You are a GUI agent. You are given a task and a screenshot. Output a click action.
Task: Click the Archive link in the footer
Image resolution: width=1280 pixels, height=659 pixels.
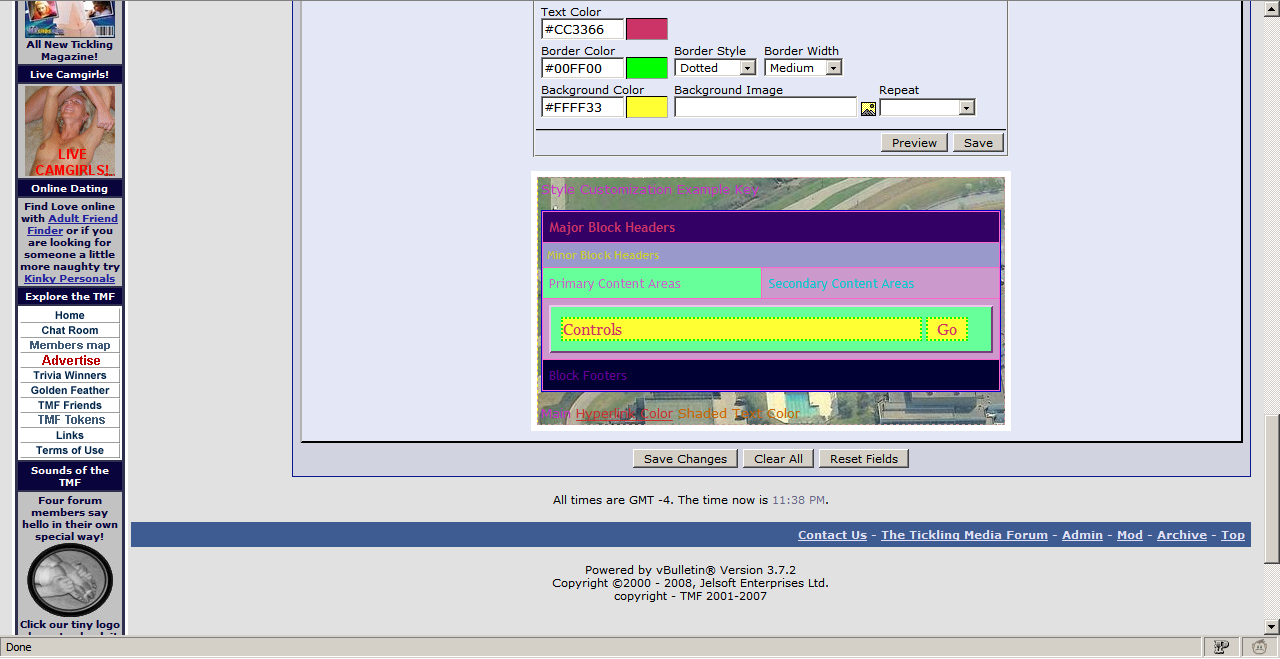coord(1181,535)
